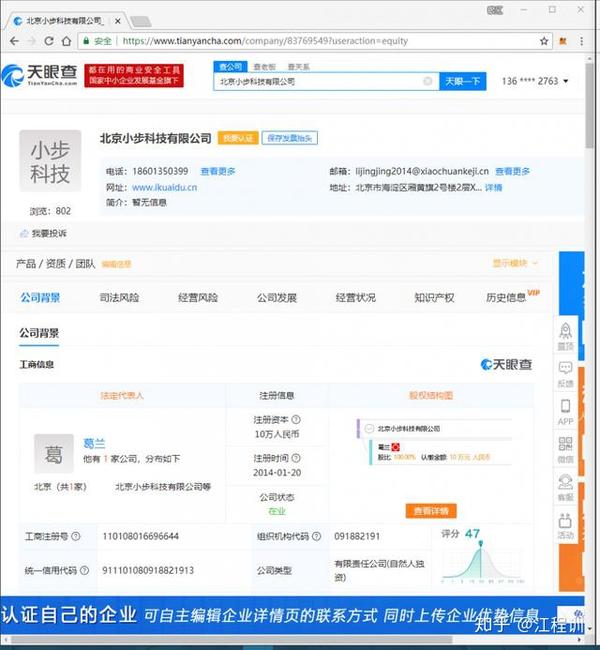Click the browser home icon
This screenshot has height=650, width=600.
(66, 41)
